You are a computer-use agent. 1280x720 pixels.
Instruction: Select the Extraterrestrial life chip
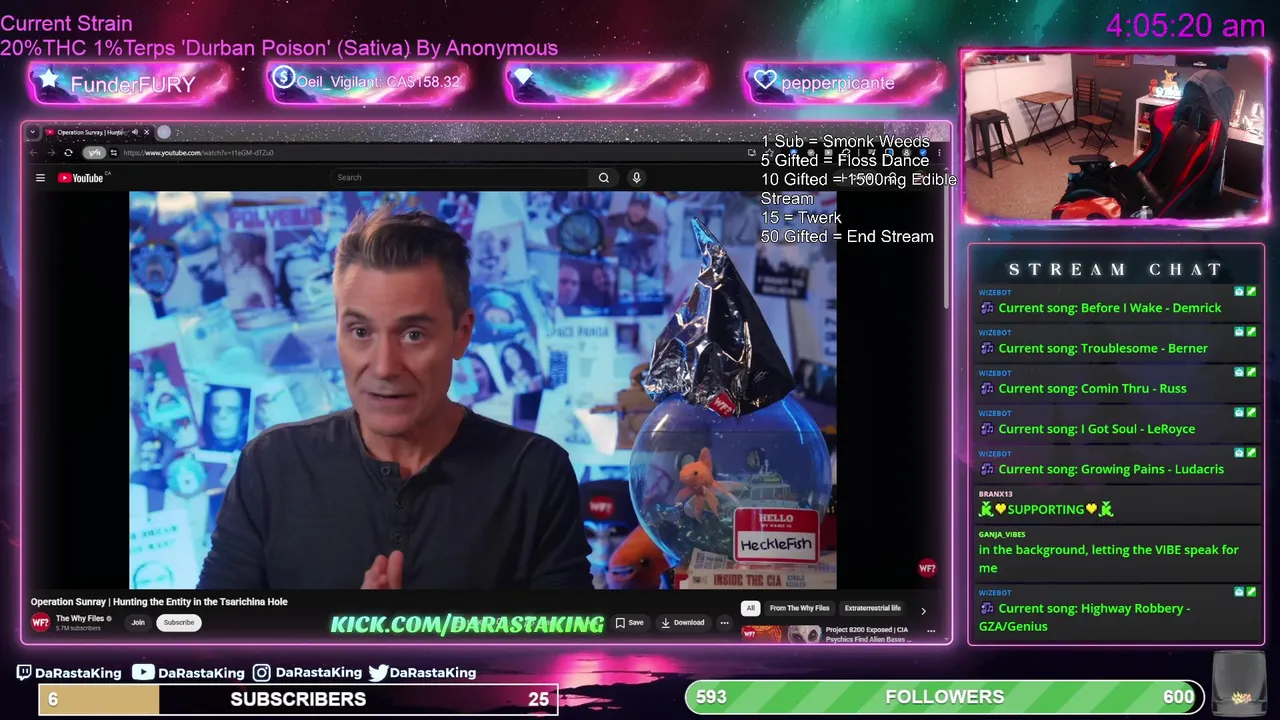coord(873,608)
